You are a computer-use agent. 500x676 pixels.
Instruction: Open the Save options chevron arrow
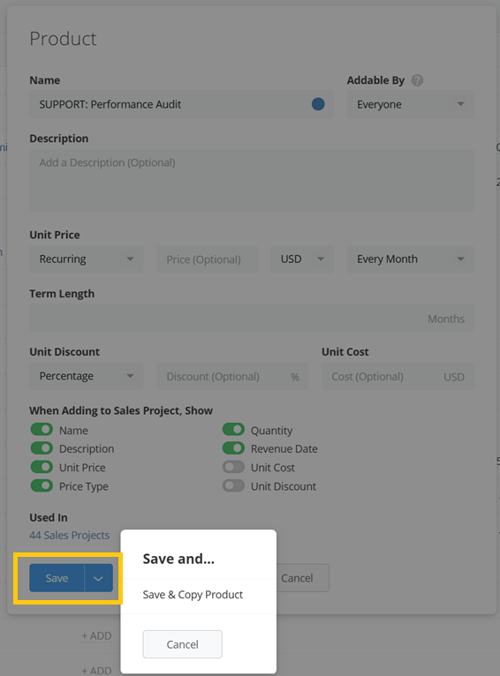pyautogui.click(x=98, y=578)
